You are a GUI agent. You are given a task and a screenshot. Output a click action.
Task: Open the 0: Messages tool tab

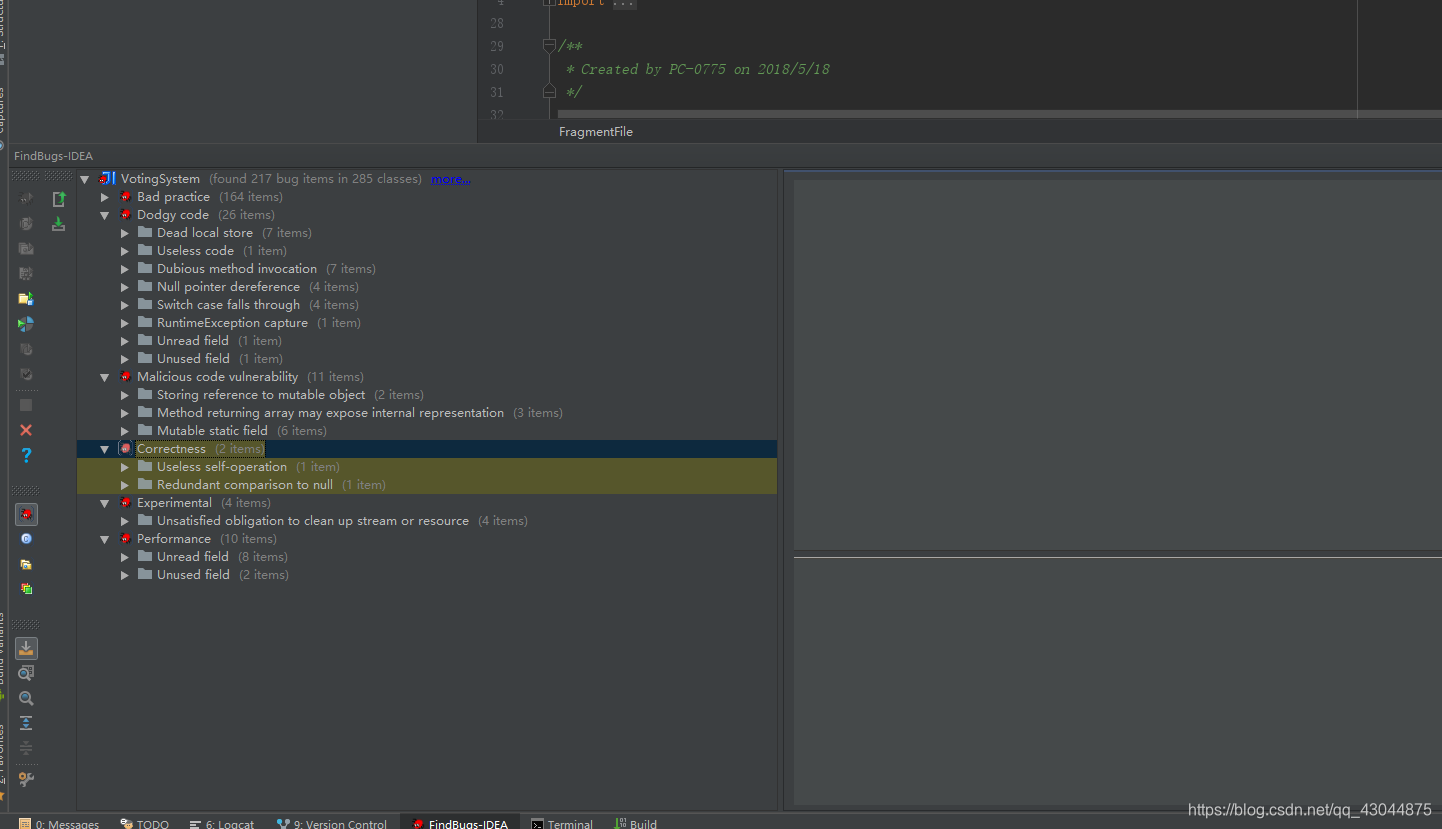click(59, 822)
